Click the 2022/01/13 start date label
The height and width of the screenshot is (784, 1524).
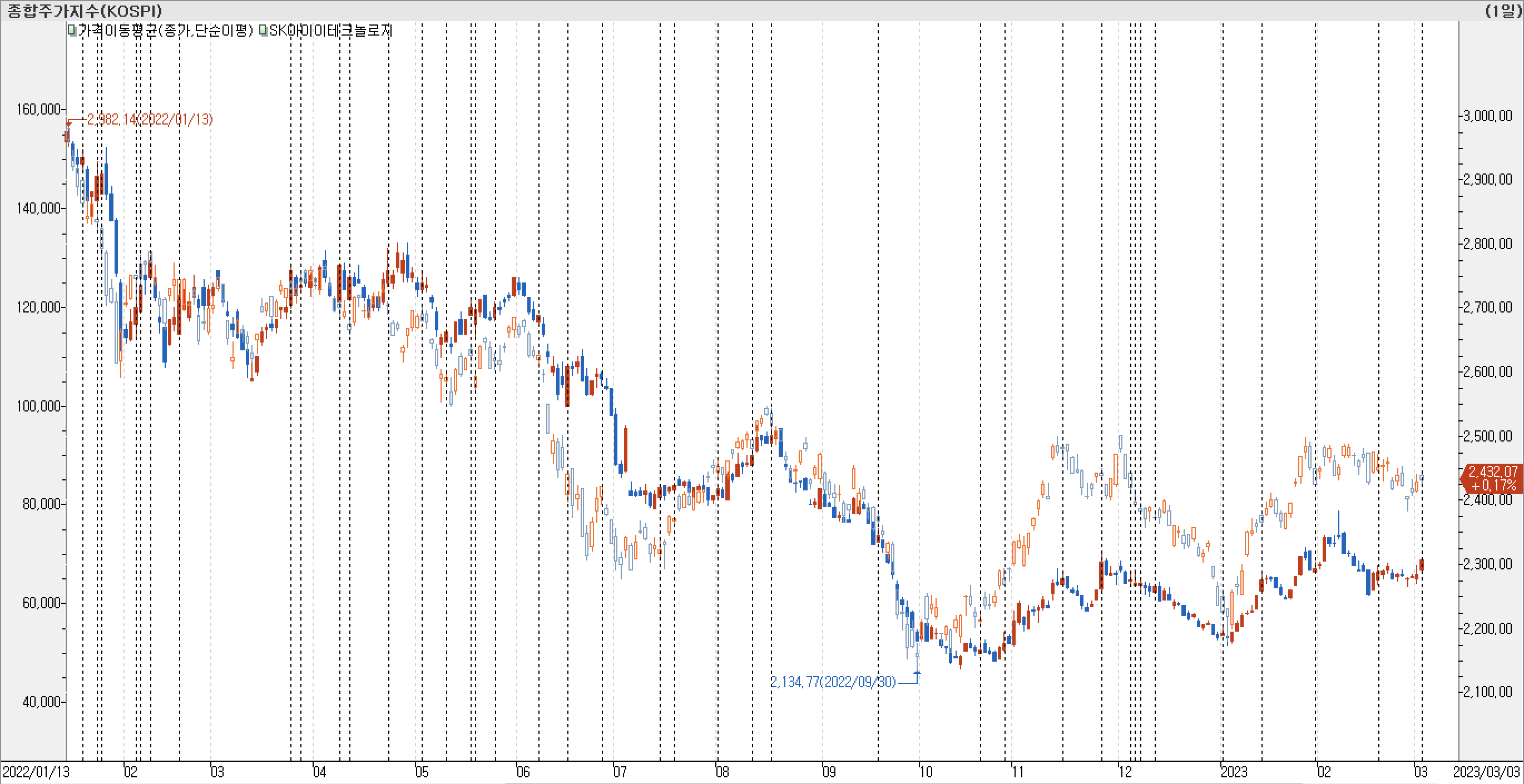point(36,772)
